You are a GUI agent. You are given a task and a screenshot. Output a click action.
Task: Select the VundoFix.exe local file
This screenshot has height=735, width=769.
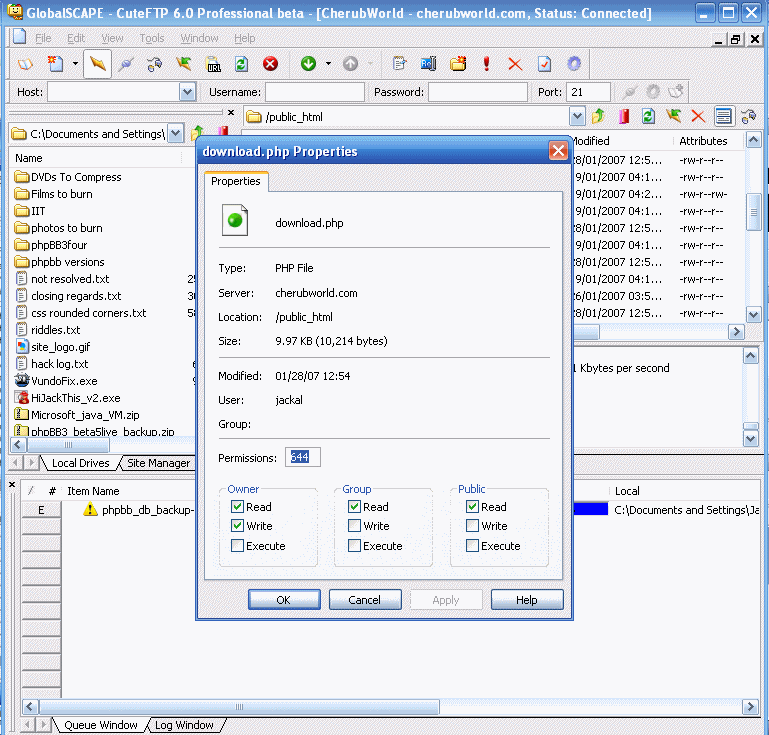click(64, 380)
